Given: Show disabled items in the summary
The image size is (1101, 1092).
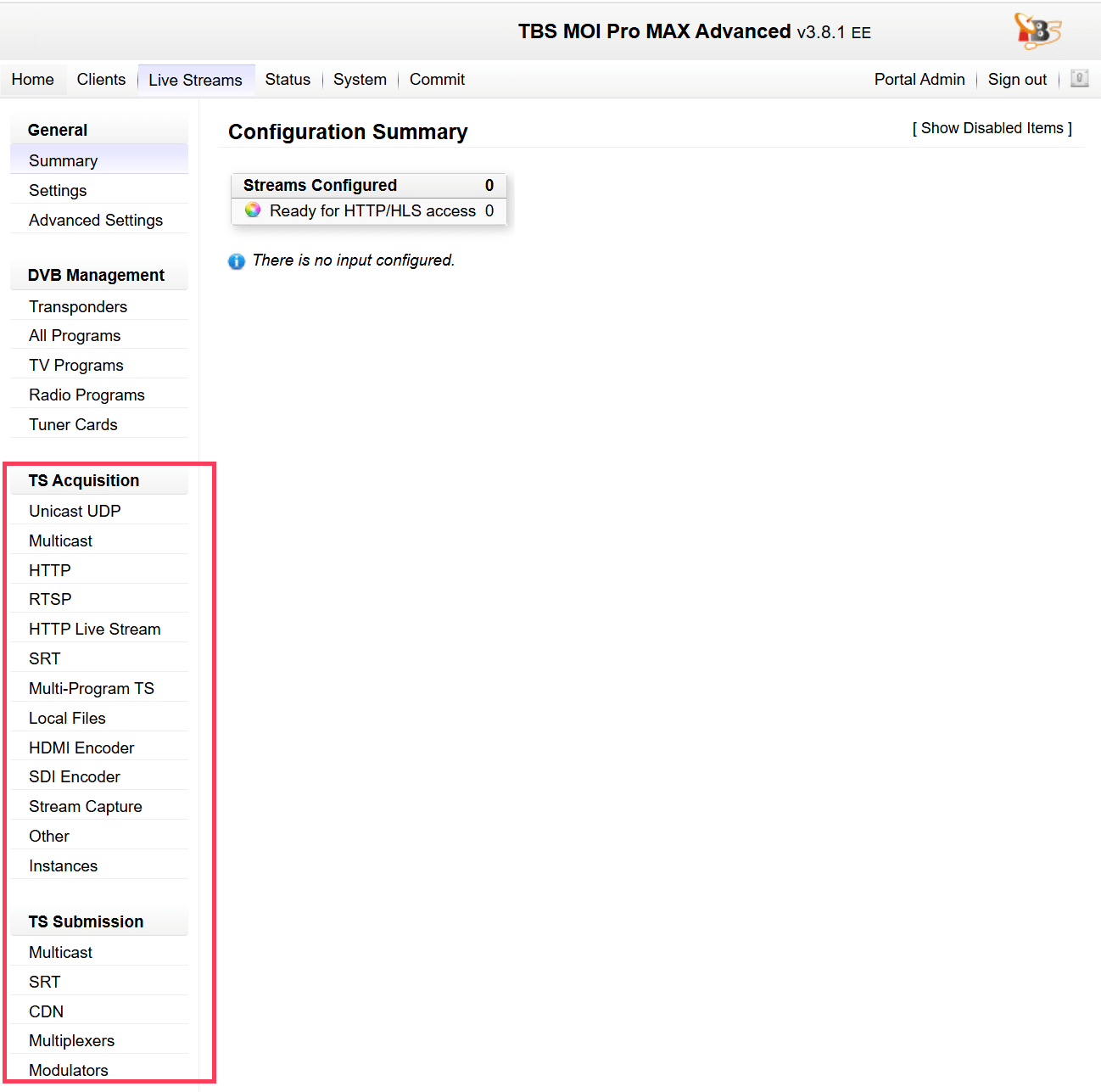Looking at the screenshot, I should click(992, 128).
